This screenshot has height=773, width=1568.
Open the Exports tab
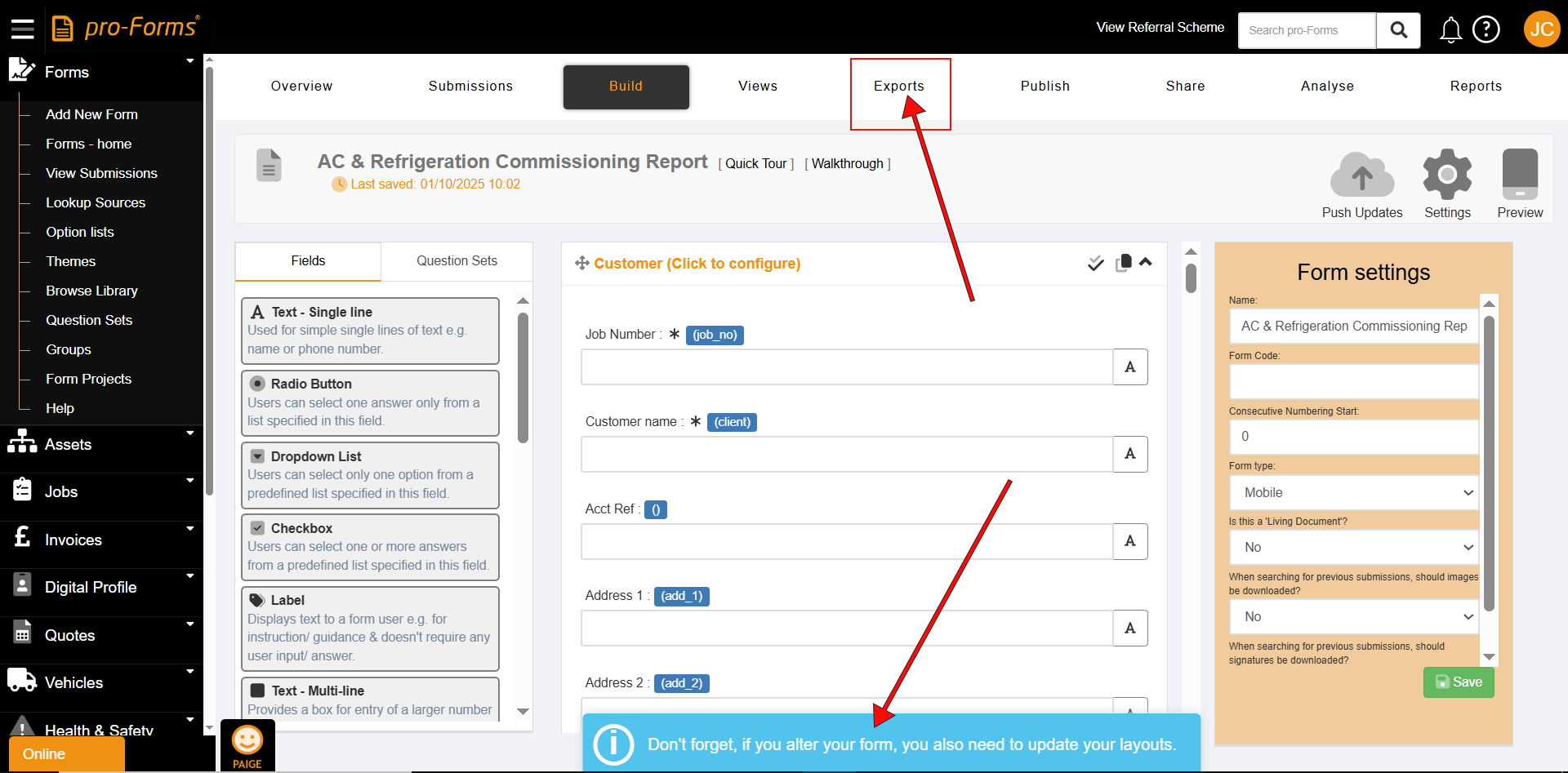[x=899, y=87]
